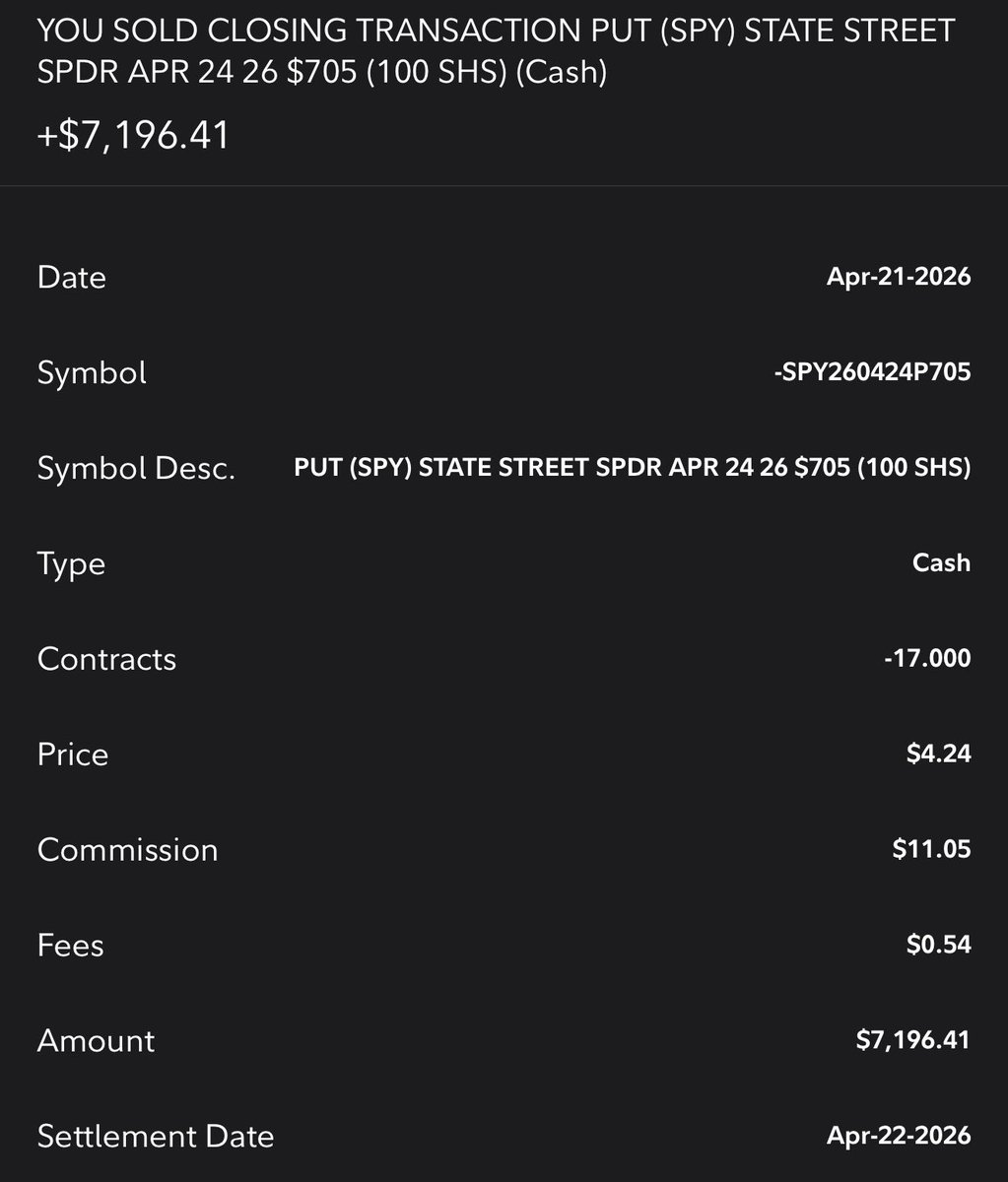The image size is (1008, 1182).
Task: Tap the Apr-21-2026 date value
Action: pos(899,276)
